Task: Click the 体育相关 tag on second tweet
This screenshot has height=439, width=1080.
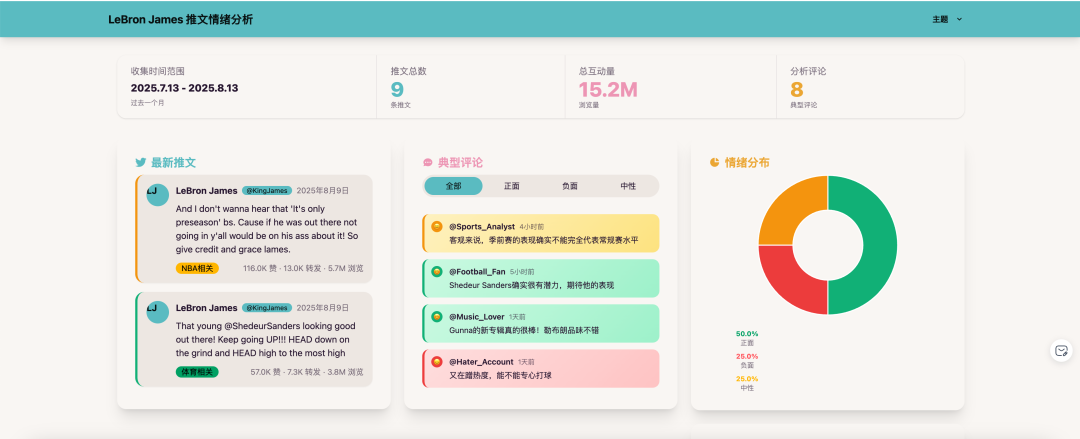Action: click(x=197, y=372)
